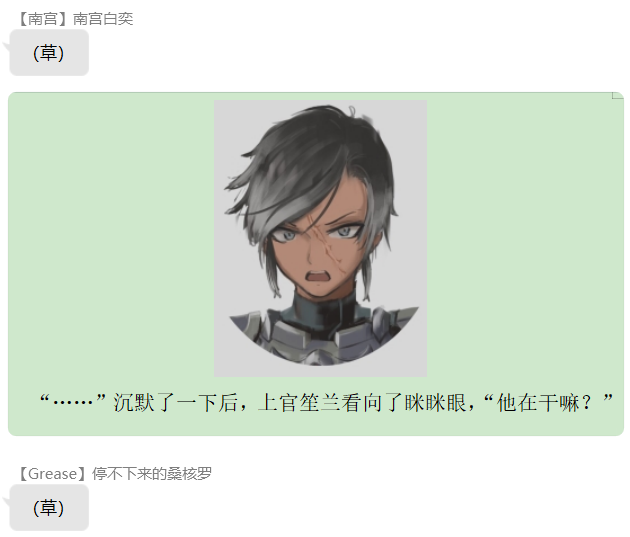Screen dimensions: 630x537
Task: Click the character's open mouth in portrait
Action: click(x=317, y=277)
